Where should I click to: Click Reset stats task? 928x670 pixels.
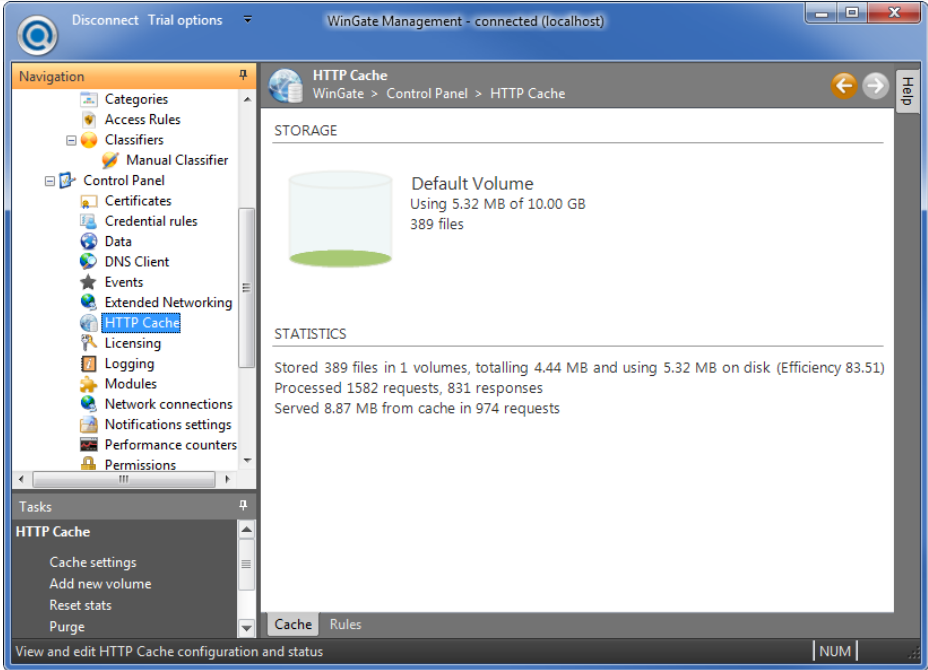point(80,605)
